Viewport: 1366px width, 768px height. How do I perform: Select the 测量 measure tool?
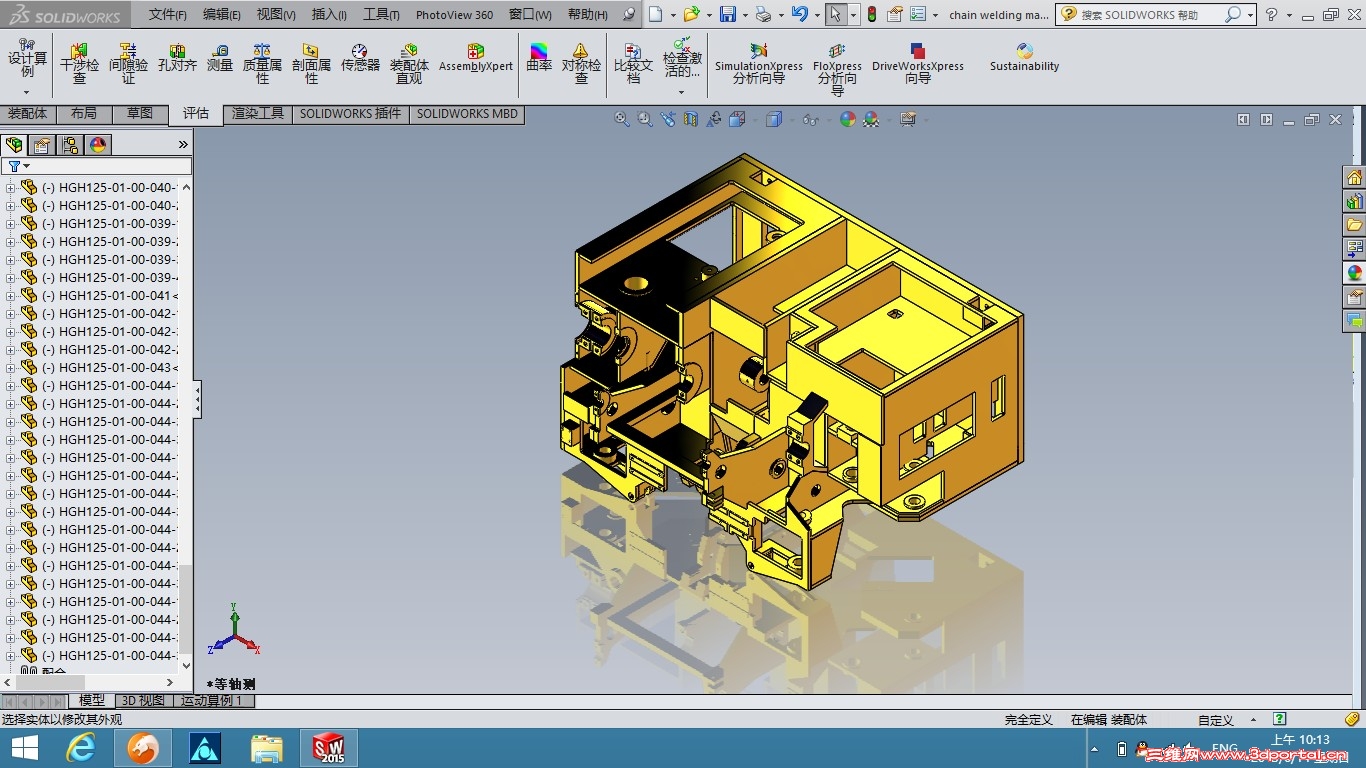pyautogui.click(x=219, y=58)
